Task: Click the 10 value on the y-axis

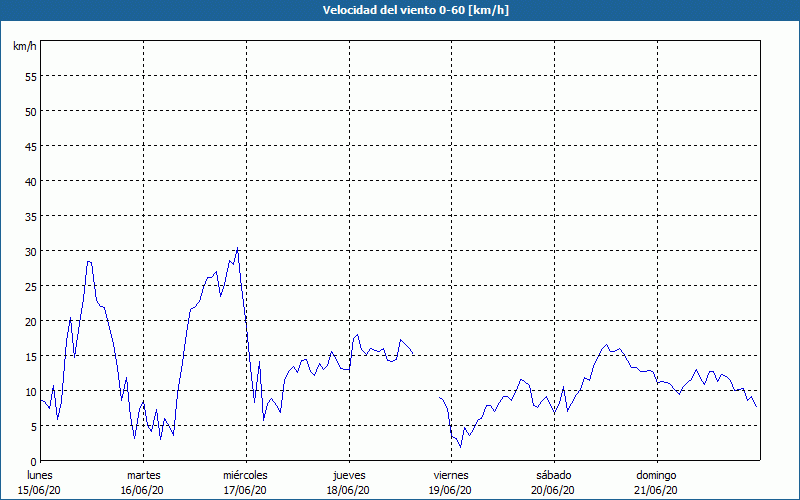Action: click(x=31, y=392)
